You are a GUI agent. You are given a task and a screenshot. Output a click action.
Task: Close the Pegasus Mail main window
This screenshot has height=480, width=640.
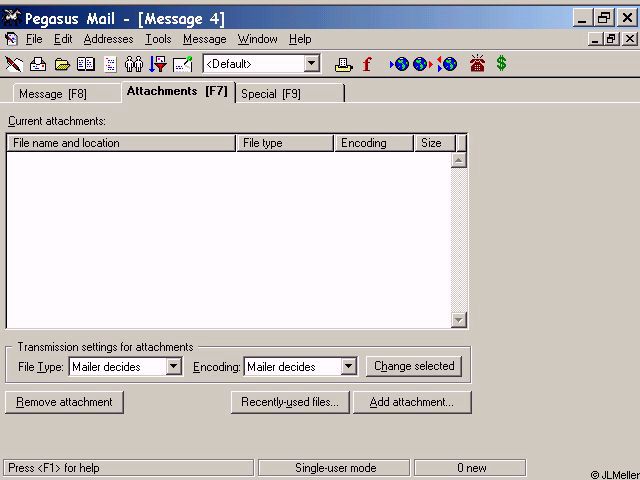click(627, 18)
